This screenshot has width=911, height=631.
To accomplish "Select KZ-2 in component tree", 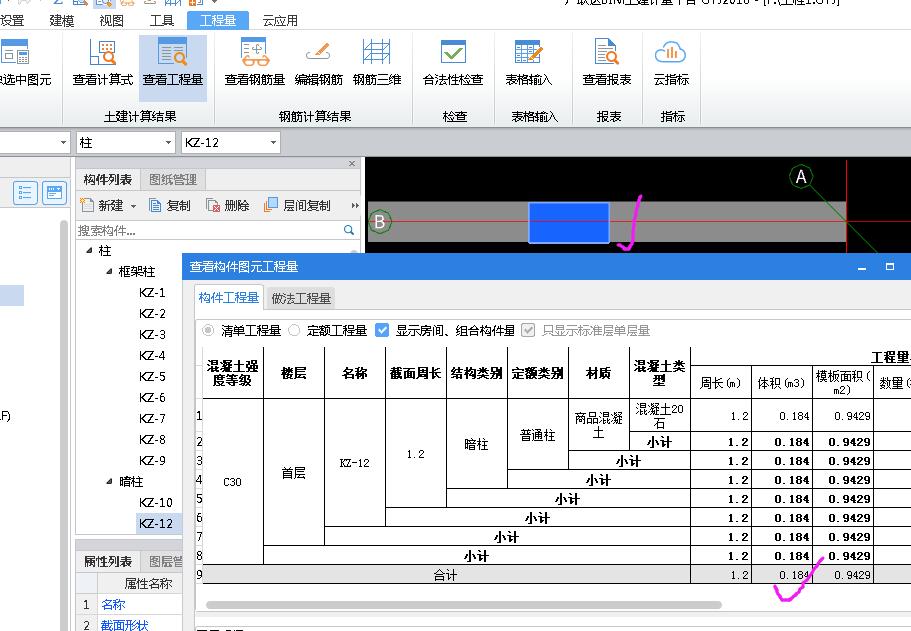I will click(152, 313).
